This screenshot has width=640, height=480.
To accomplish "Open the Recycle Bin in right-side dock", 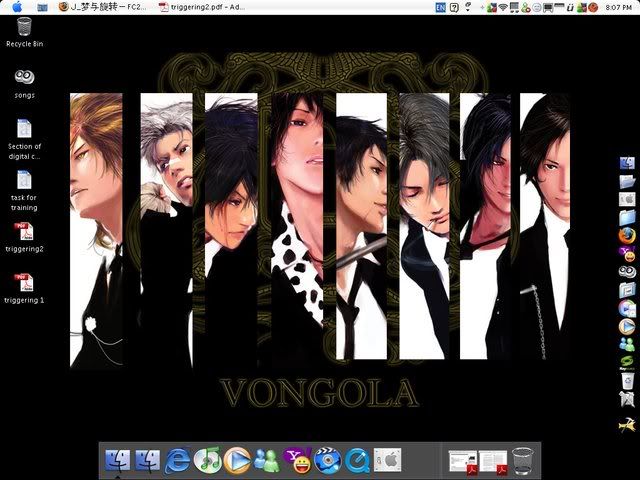I will click(627, 380).
